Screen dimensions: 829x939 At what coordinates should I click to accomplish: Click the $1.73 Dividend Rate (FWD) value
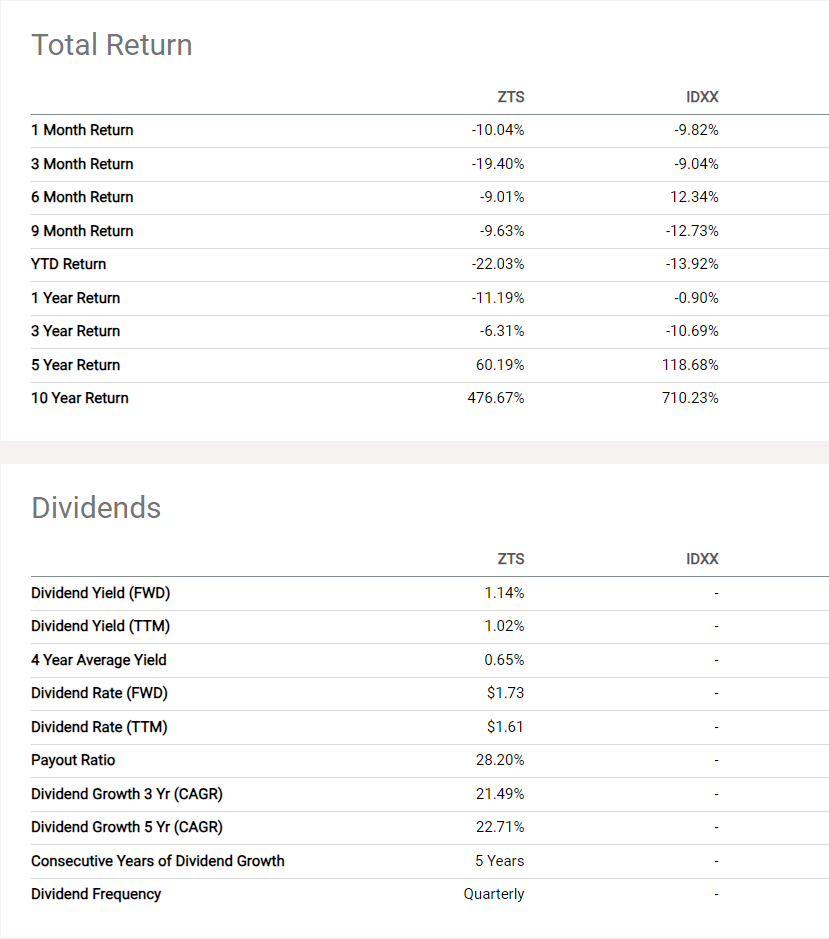[506, 693]
